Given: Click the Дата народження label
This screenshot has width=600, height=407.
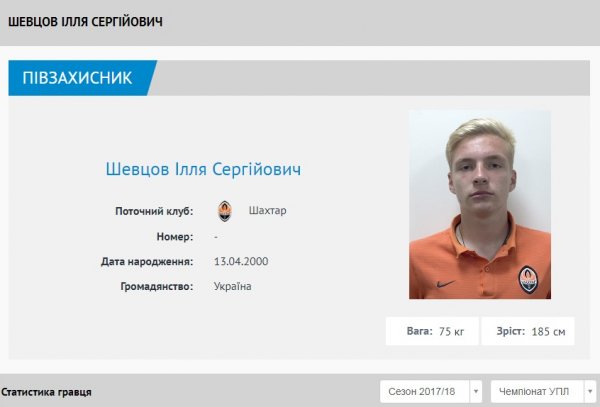Looking at the screenshot, I should 147,262.
